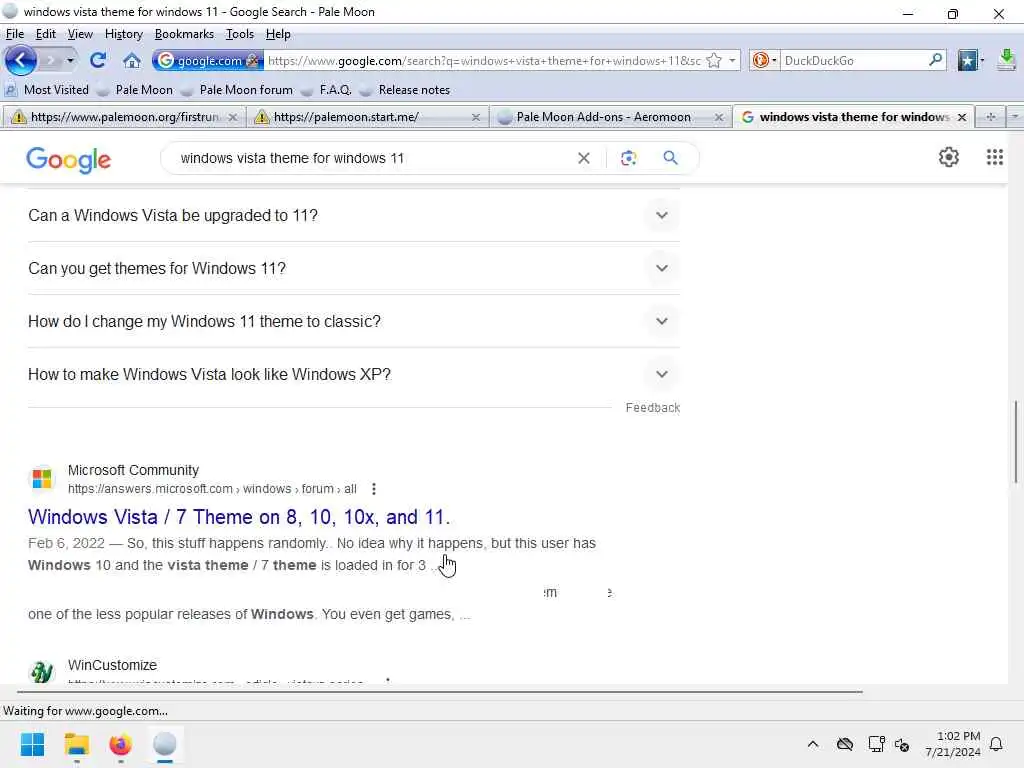The height and width of the screenshot is (768, 1024).
Task: Go back with the blue Back arrow button
Action: pos(20,61)
